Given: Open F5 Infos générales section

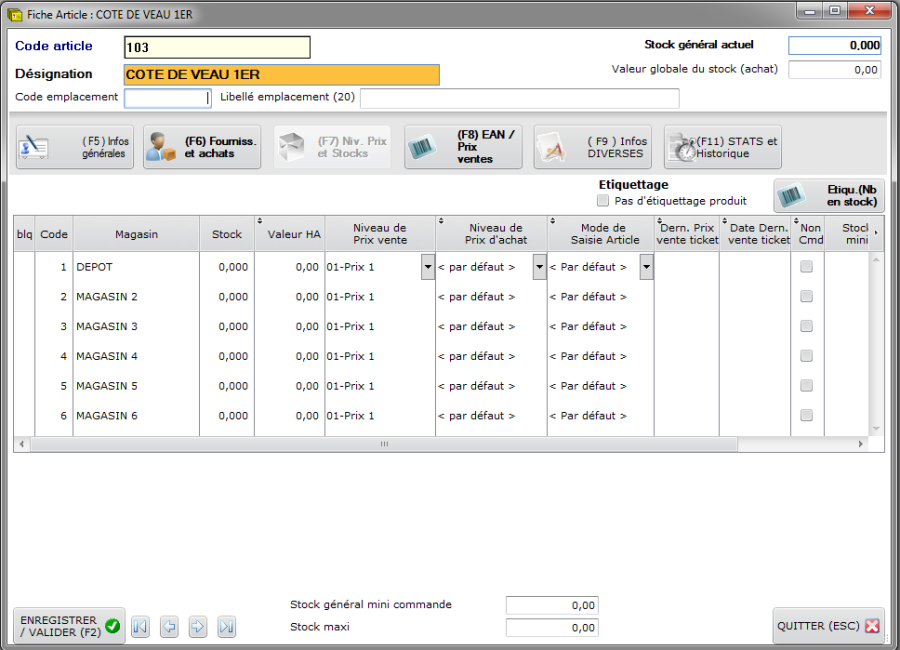Looking at the screenshot, I should pyautogui.click(x=75, y=147).
